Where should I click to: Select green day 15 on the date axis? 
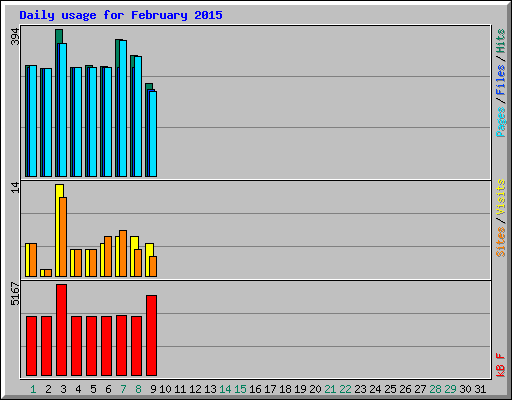tap(240, 389)
